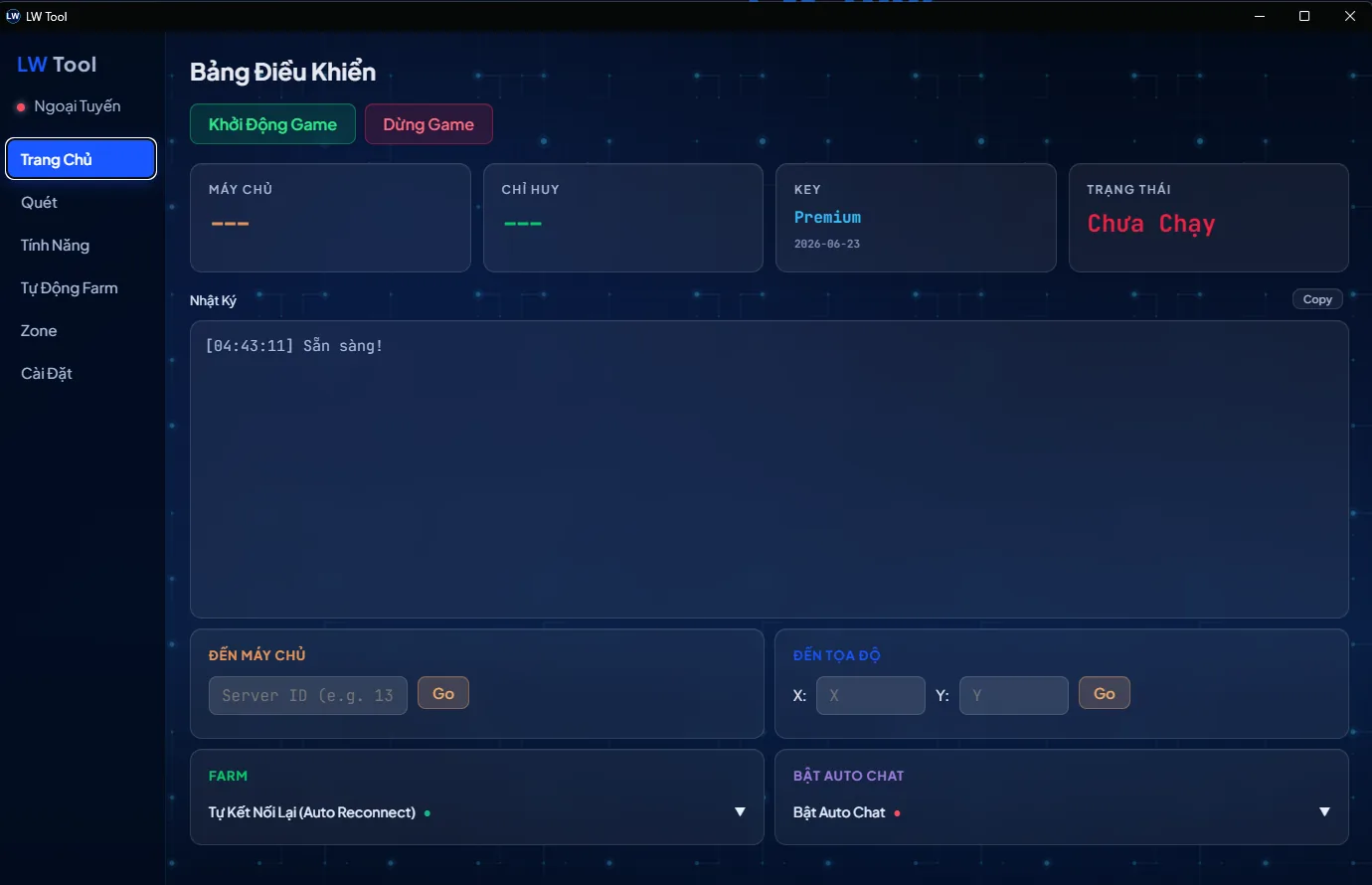Click Go in Đến Máy Chủ panel
The width and height of the screenshot is (1372, 885).
click(443, 693)
